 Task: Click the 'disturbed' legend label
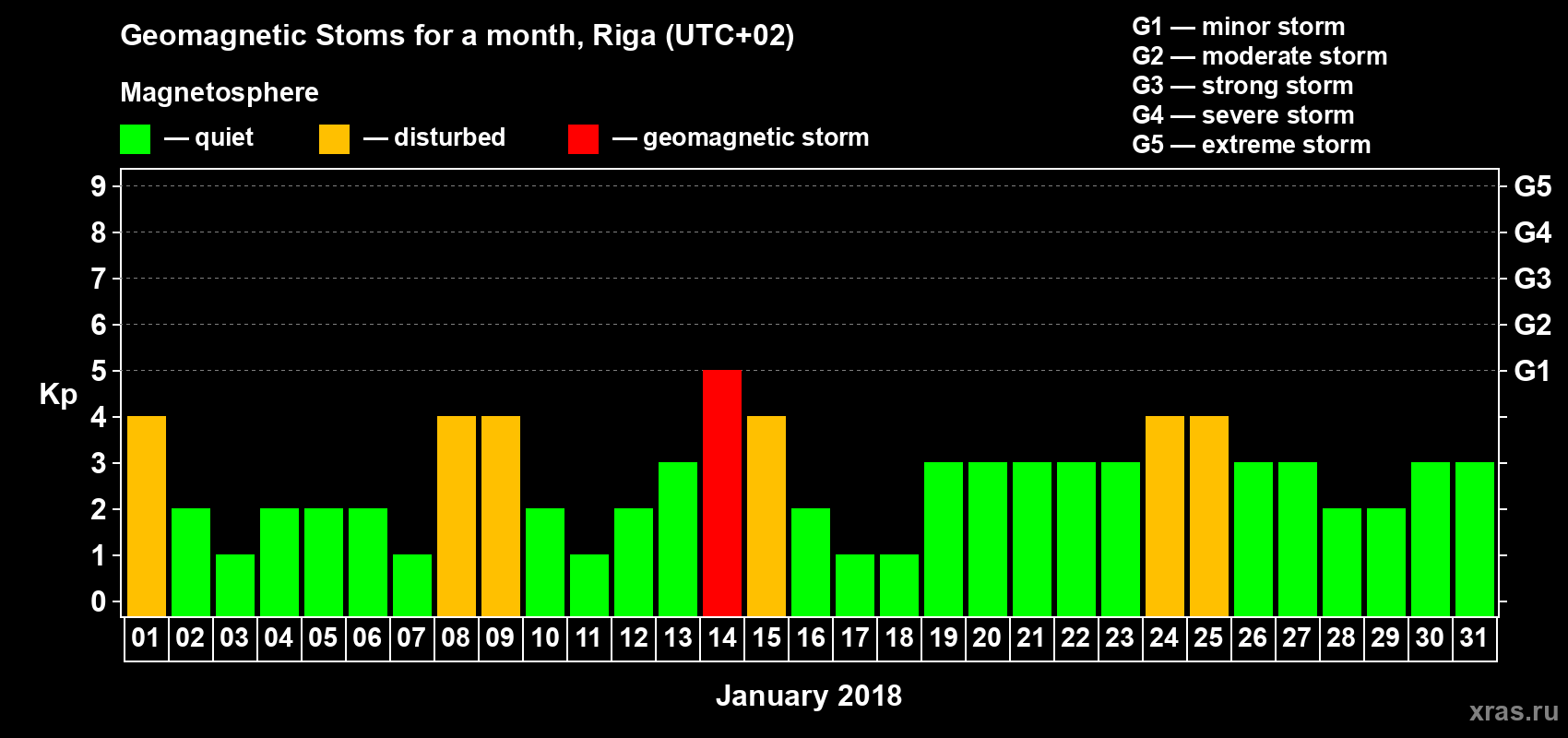[449, 137]
